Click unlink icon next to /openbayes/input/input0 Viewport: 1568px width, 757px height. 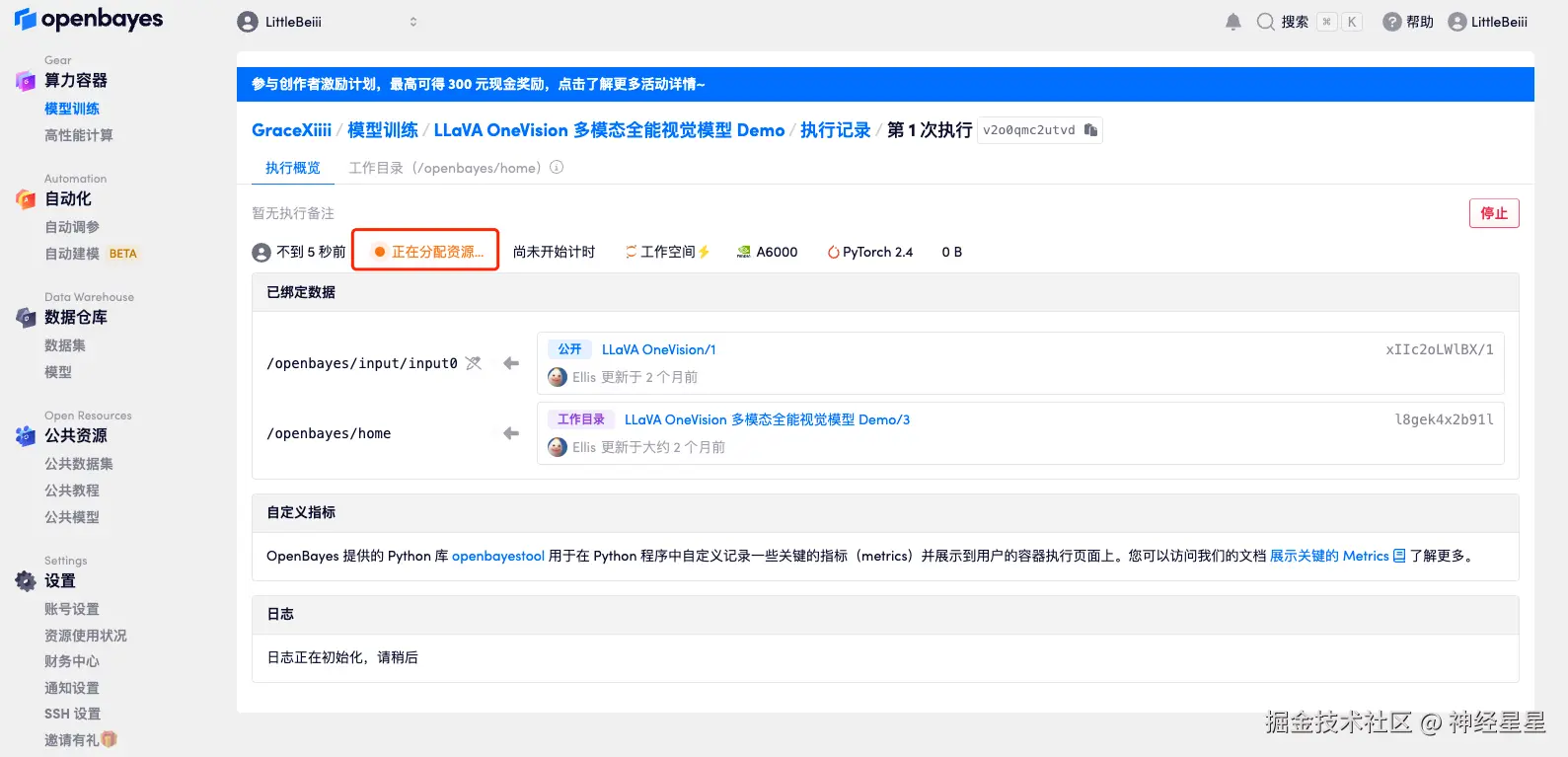(474, 363)
